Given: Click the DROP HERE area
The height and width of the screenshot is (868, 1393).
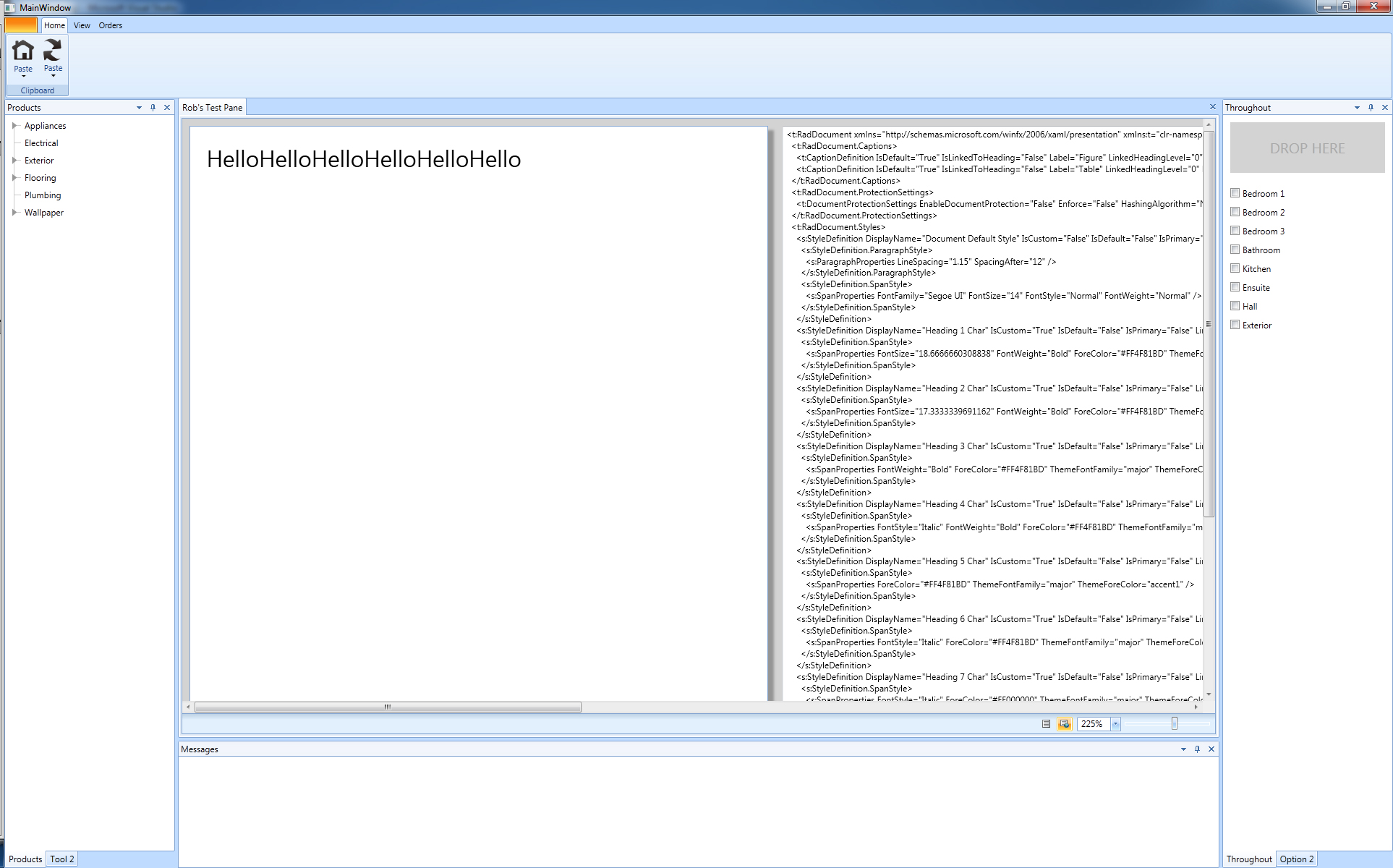Looking at the screenshot, I should 1308,148.
